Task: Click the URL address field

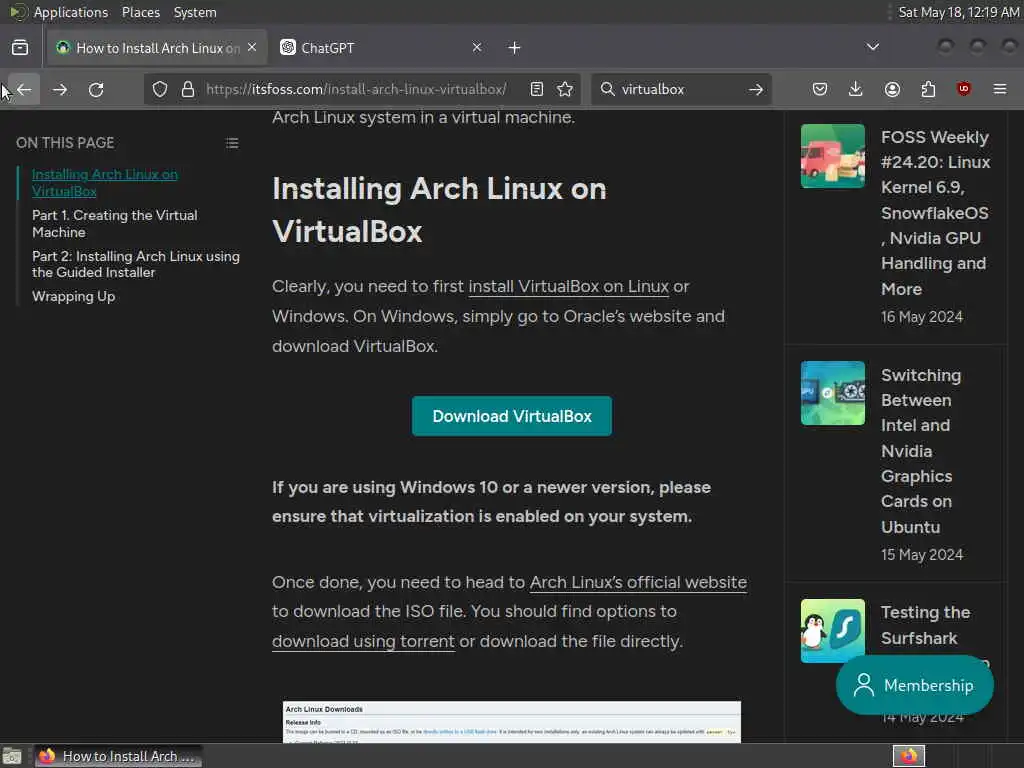Action: pyautogui.click(x=356, y=89)
